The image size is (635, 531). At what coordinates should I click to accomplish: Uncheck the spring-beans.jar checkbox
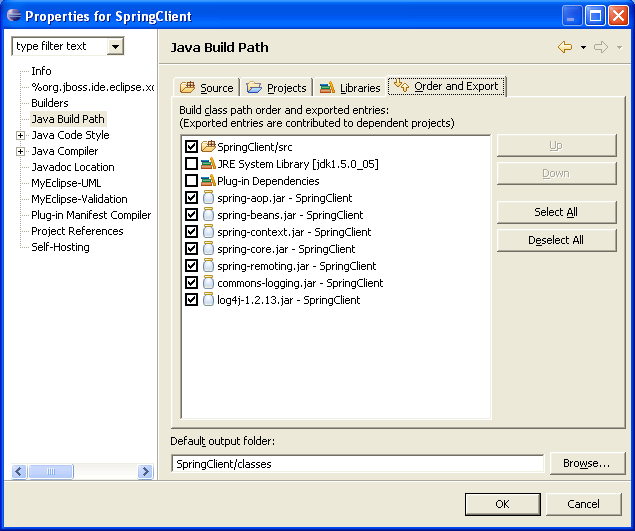[191, 214]
